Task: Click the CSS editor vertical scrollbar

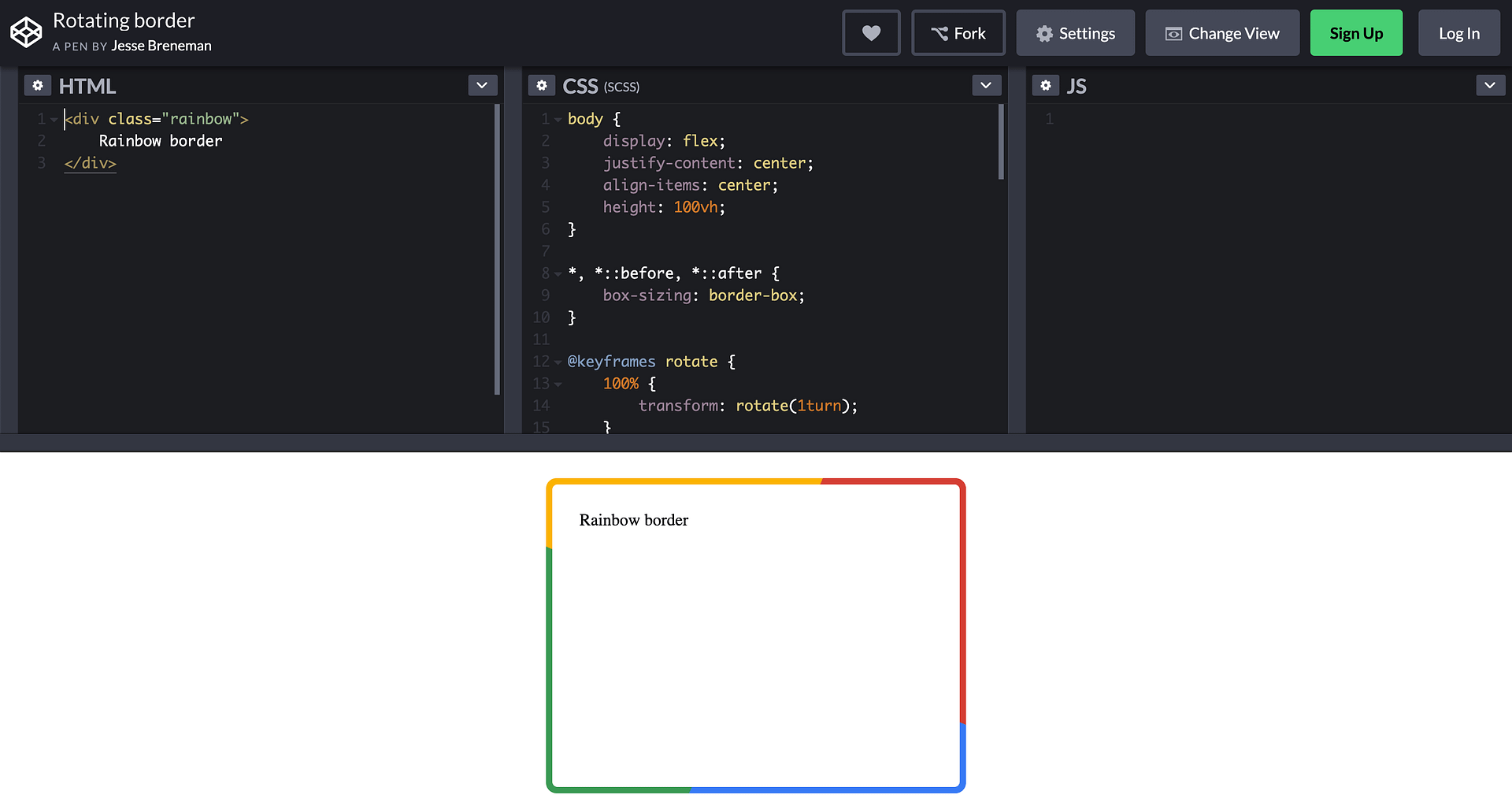Action: pyautogui.click(x=1001, y=142)
